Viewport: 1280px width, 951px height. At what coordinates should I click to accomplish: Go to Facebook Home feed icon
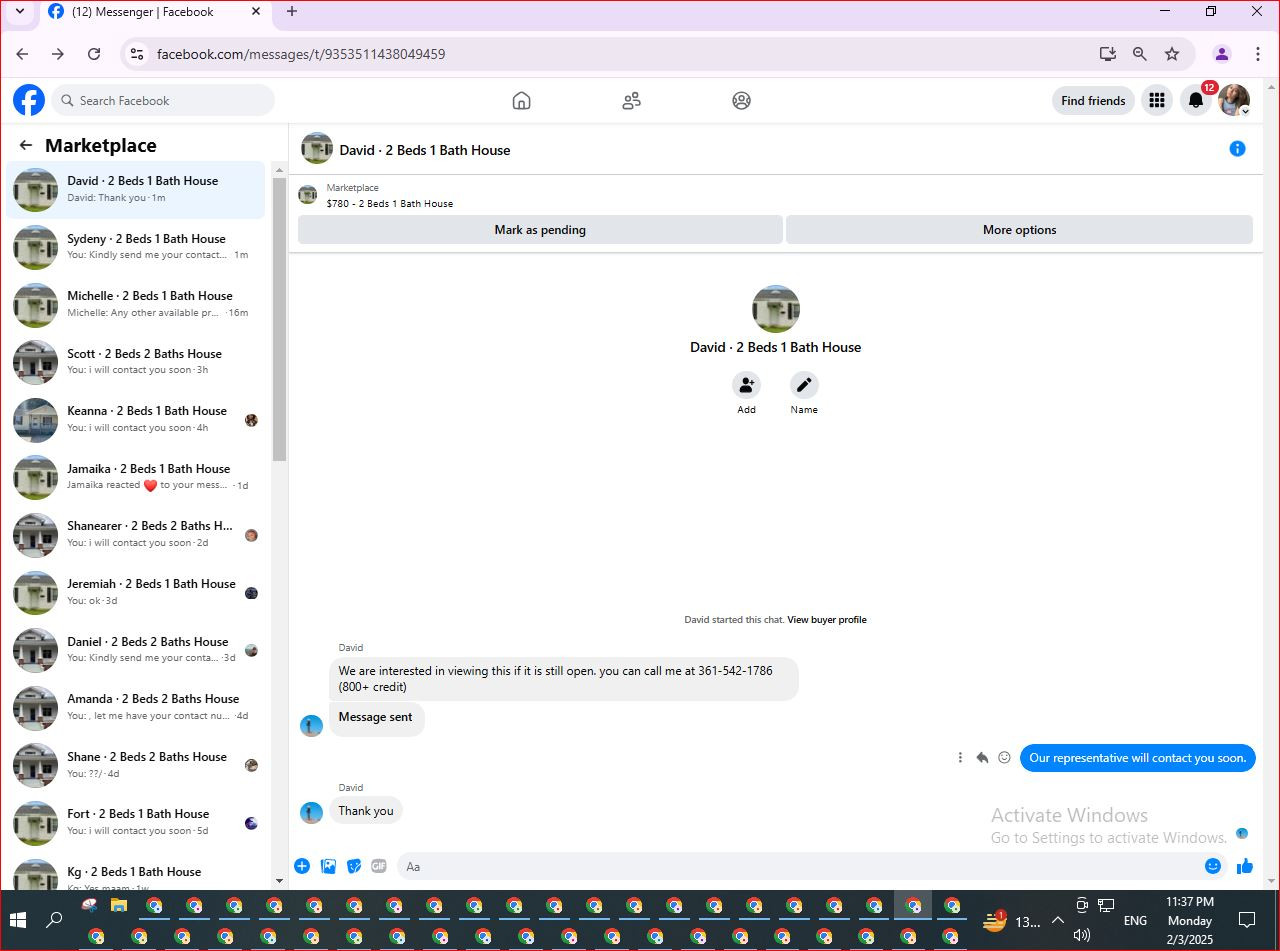(521, 100)
